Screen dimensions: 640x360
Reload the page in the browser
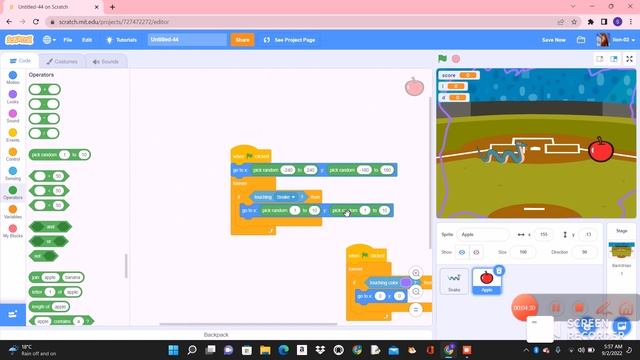point(36,22)
